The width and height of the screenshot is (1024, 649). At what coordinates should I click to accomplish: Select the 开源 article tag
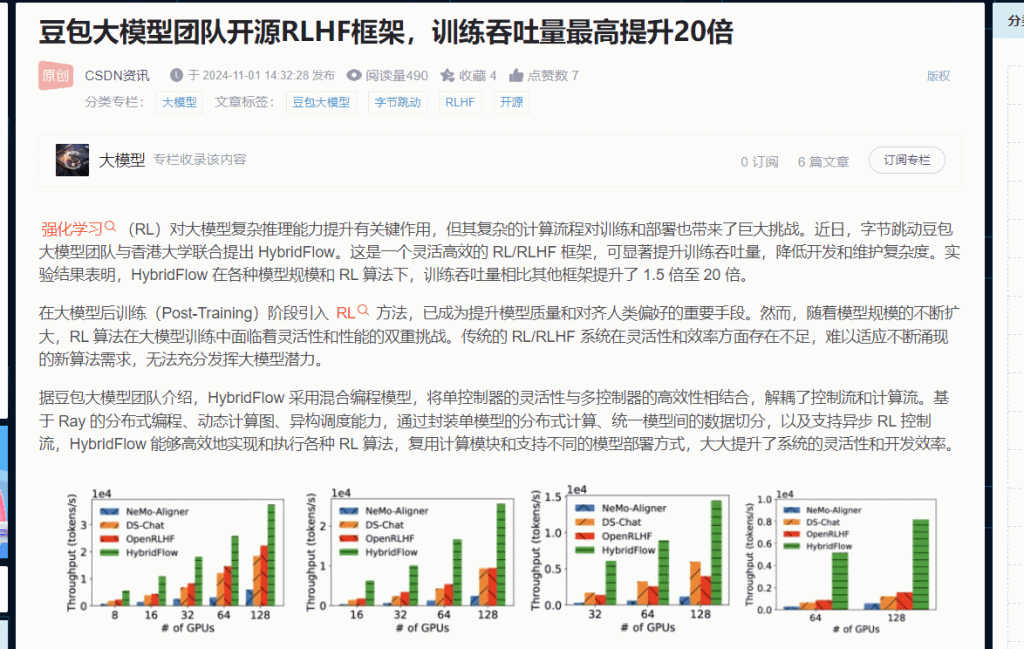[x=511, y=102]
